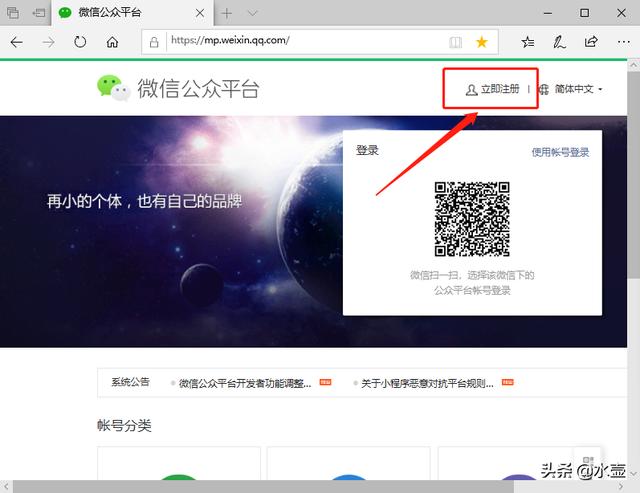This screenshot has width=640, height=493.
Task: Click the scroll up arrow
Action: 633,65
